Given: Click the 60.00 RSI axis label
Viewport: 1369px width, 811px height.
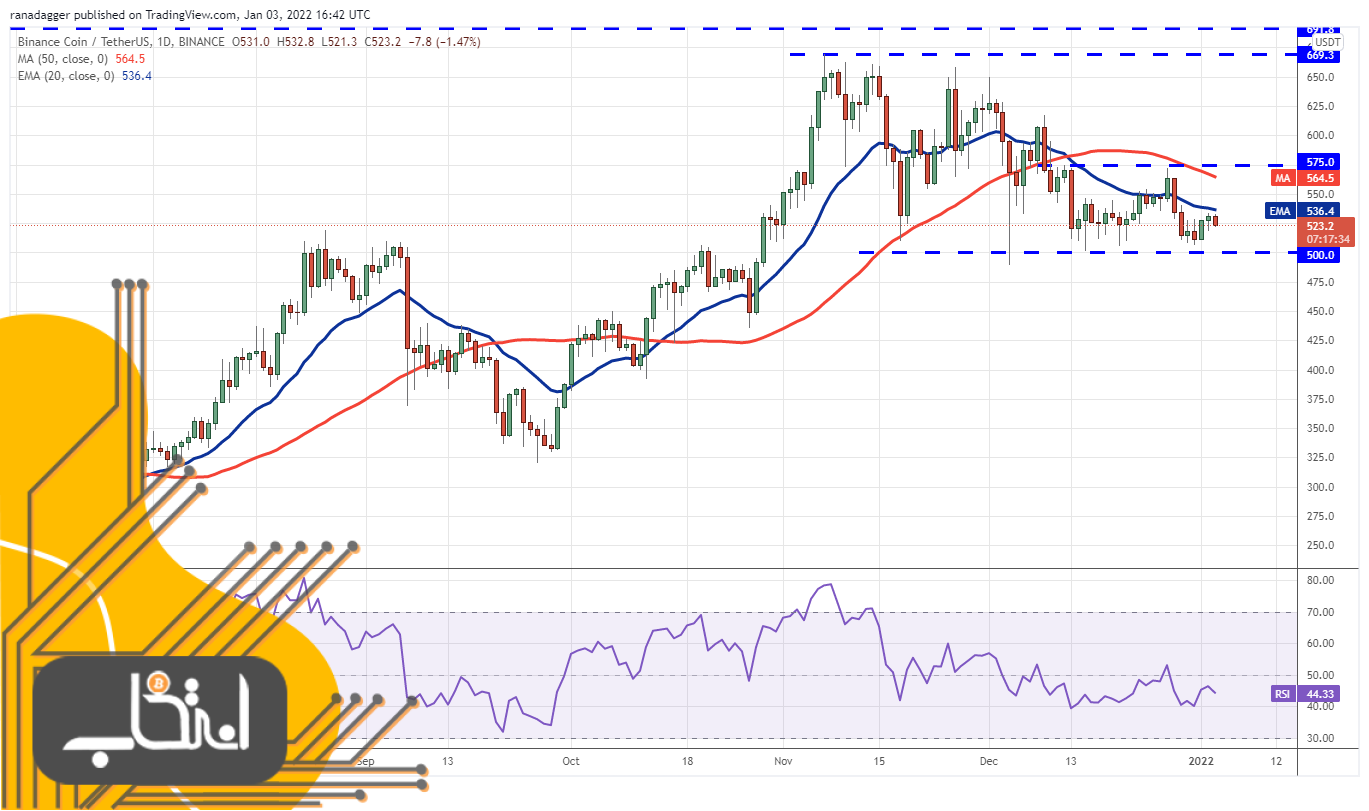Looking at the screenshot, I should [1320, 644].
